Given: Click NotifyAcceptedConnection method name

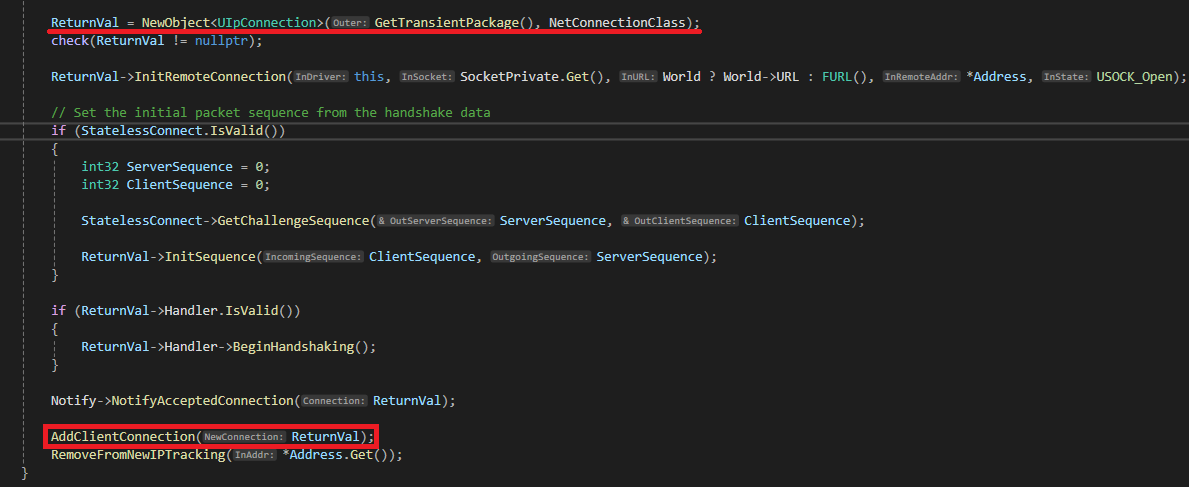Looking at the screenshot, I should point(202,400).
